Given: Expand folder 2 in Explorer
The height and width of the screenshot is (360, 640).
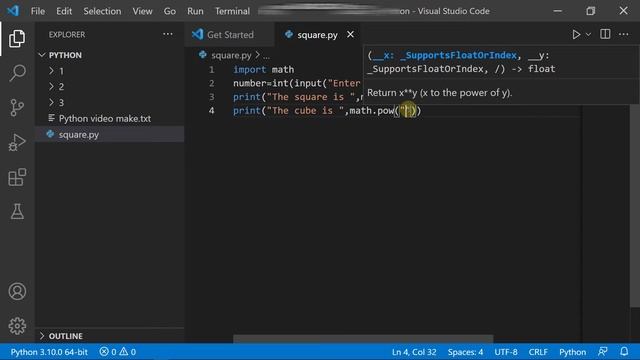Looking at the screenshot, I should (x=109, y=87).
